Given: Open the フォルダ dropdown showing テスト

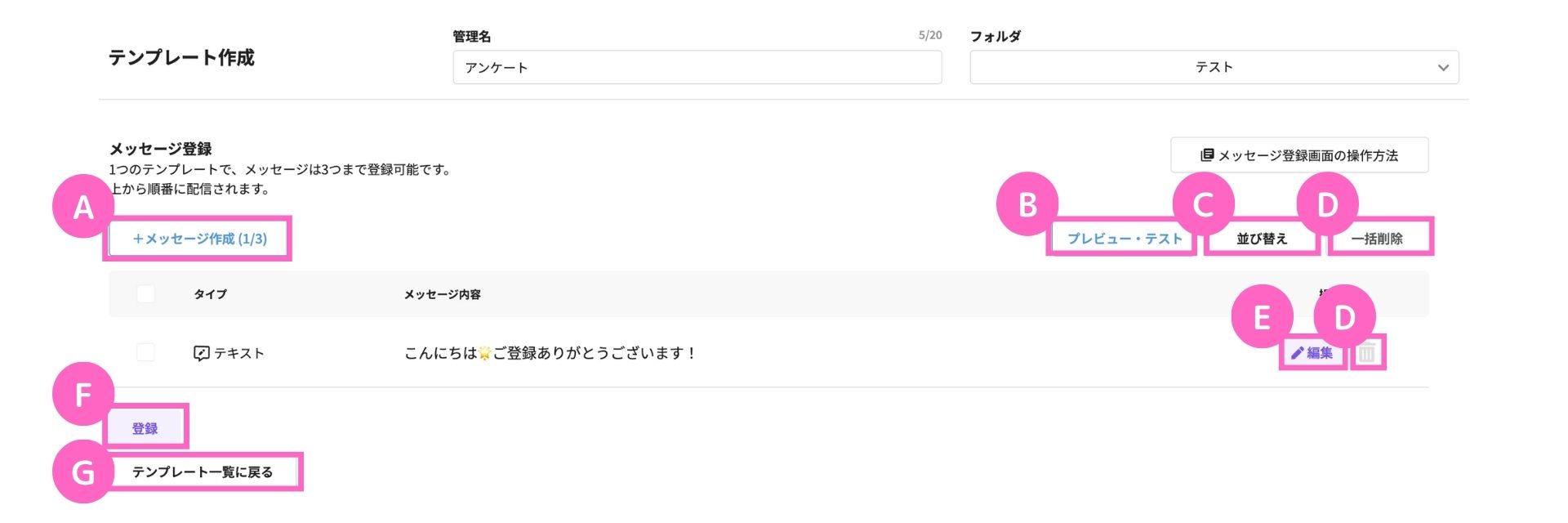Looking at the screenshot, I should click(1214, 67).
